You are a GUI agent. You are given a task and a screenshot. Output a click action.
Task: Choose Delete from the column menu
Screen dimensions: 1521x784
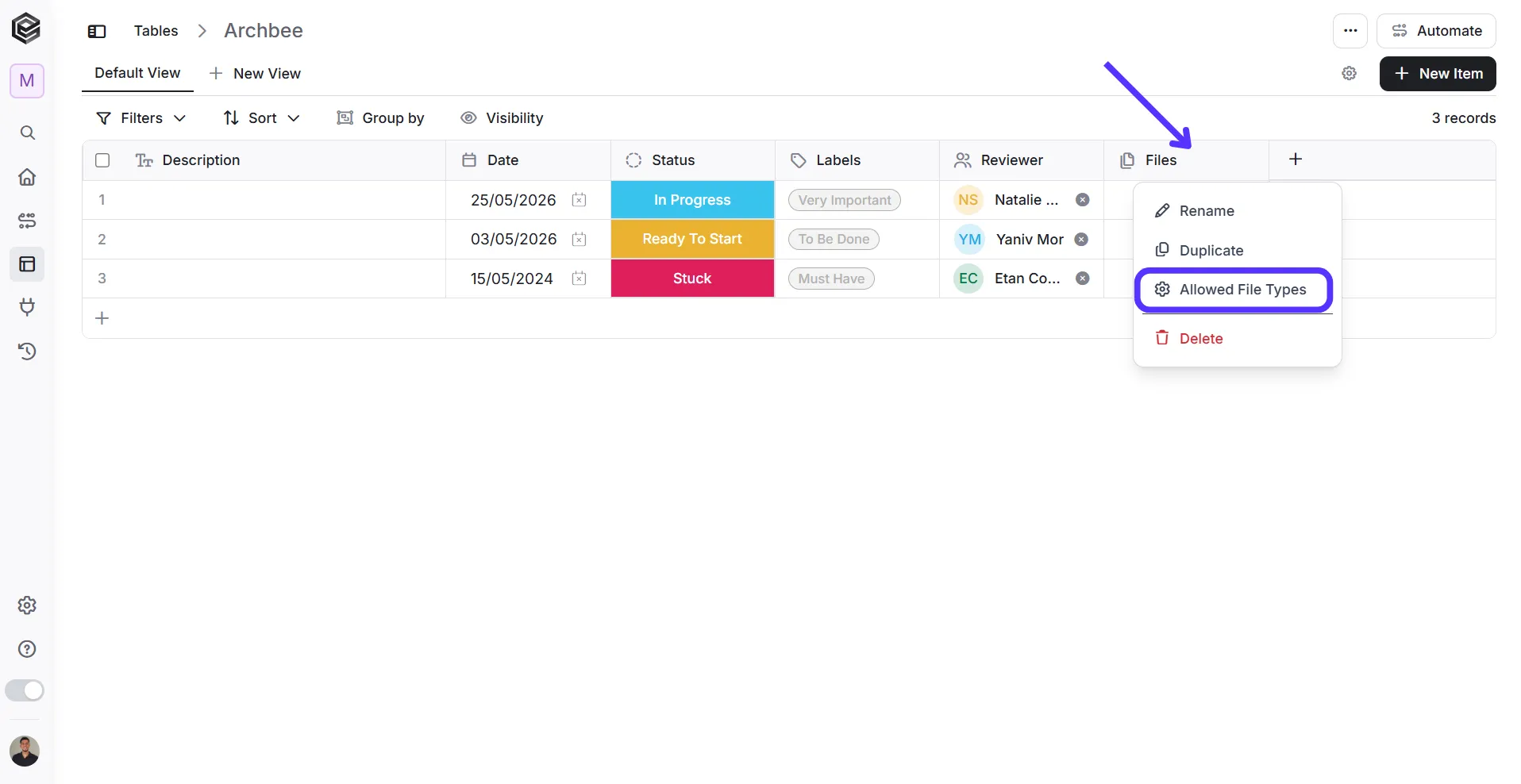1237,339
